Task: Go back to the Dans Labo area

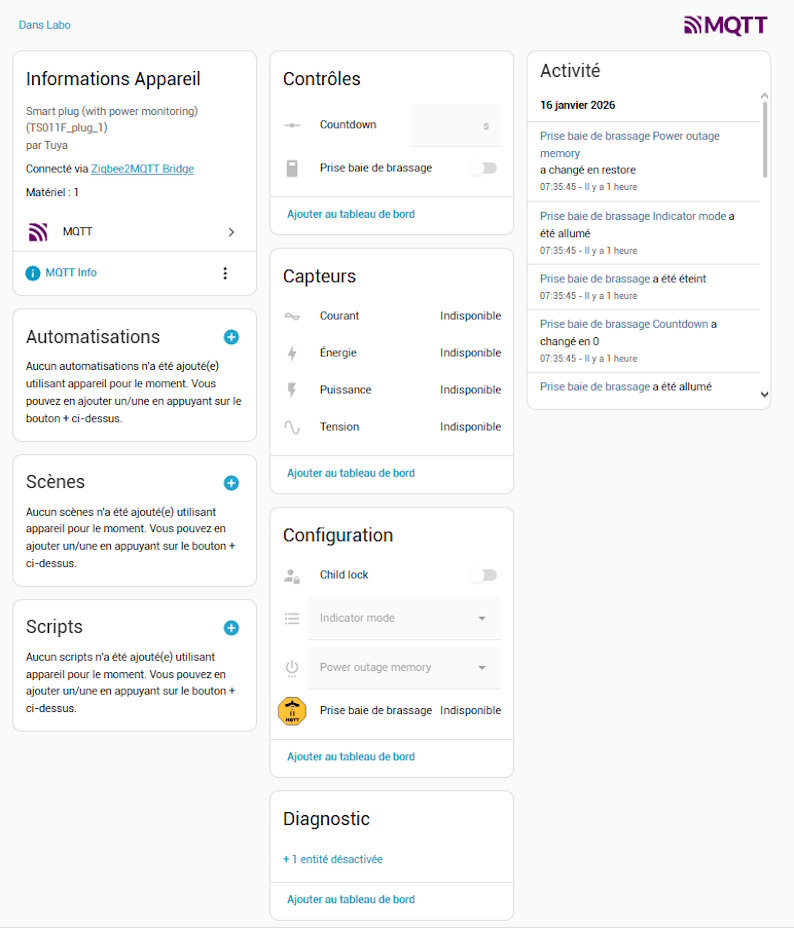Action: point(45,25)
